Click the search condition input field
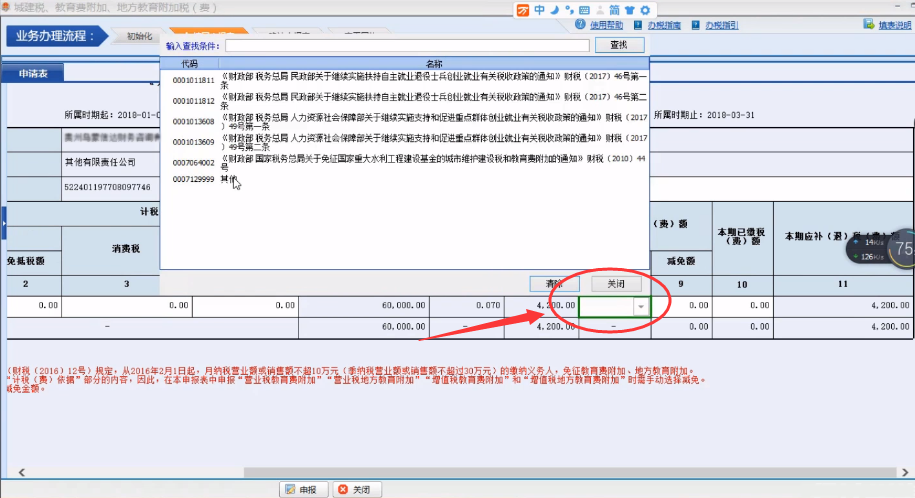 407,45
